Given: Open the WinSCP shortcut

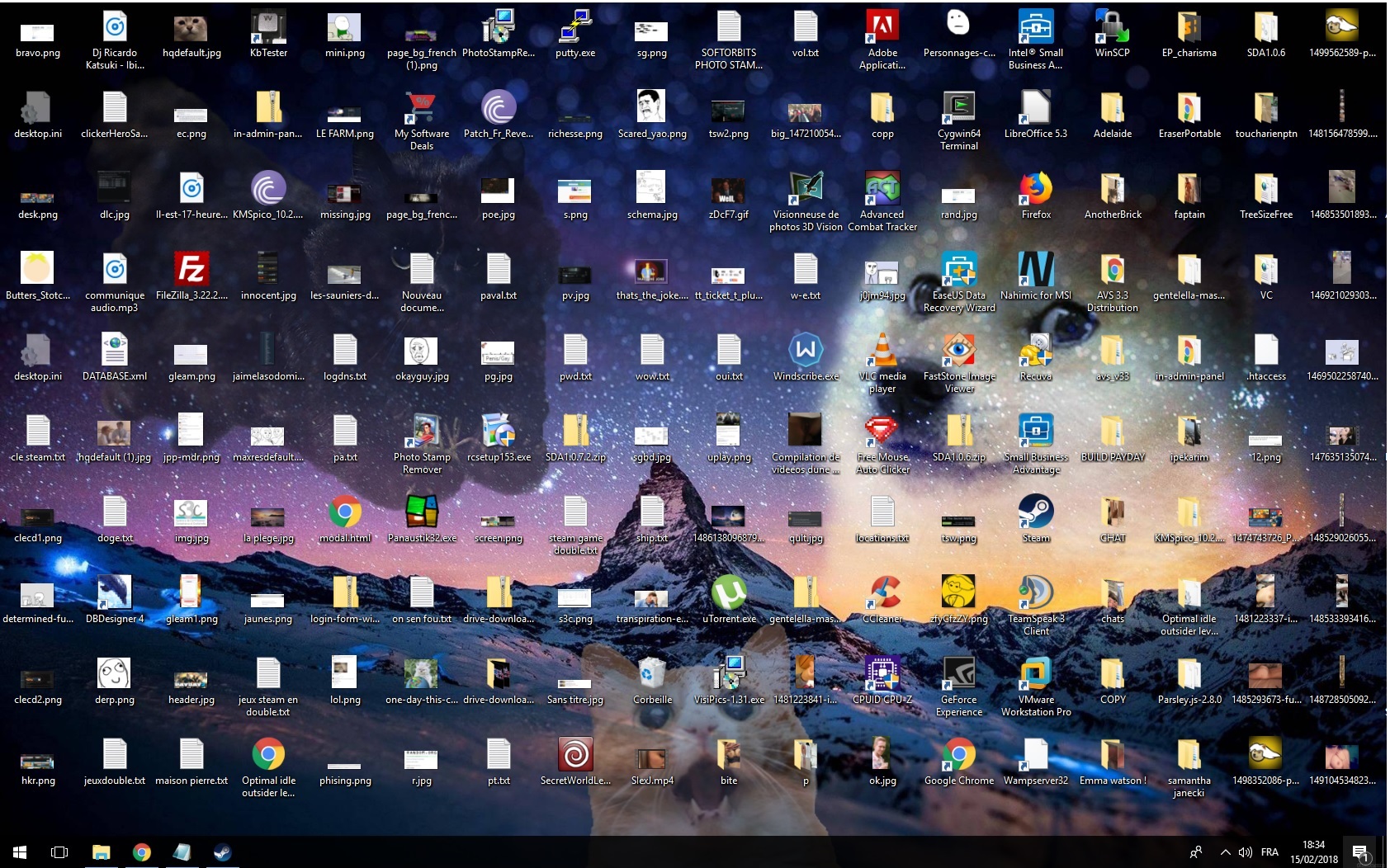Looking at the screenshot, I should click(1112, 28).
